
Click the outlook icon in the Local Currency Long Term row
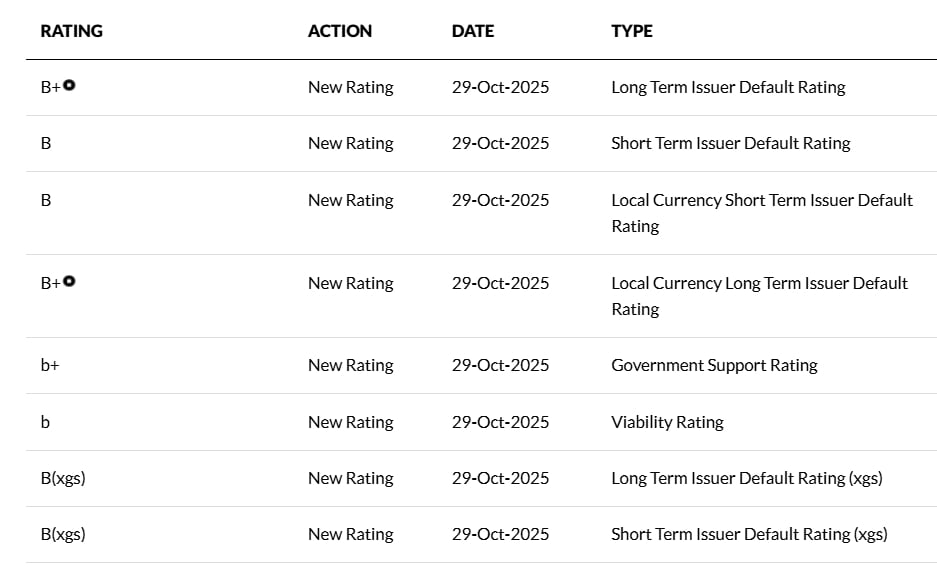69,281
